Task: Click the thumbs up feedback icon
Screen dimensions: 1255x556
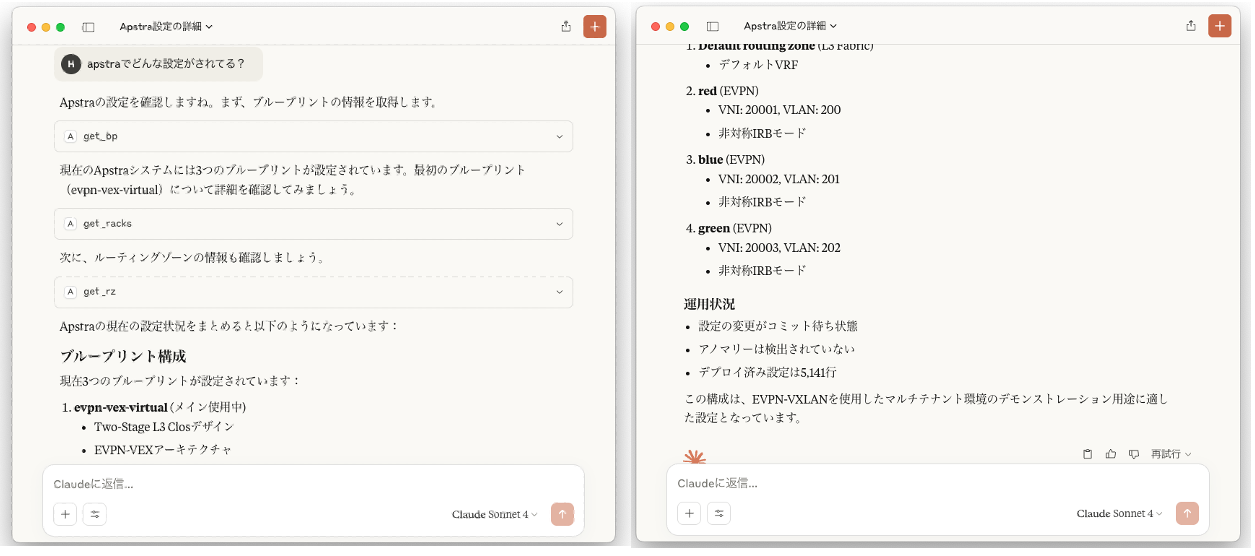Action: (x=1111, y=454)
